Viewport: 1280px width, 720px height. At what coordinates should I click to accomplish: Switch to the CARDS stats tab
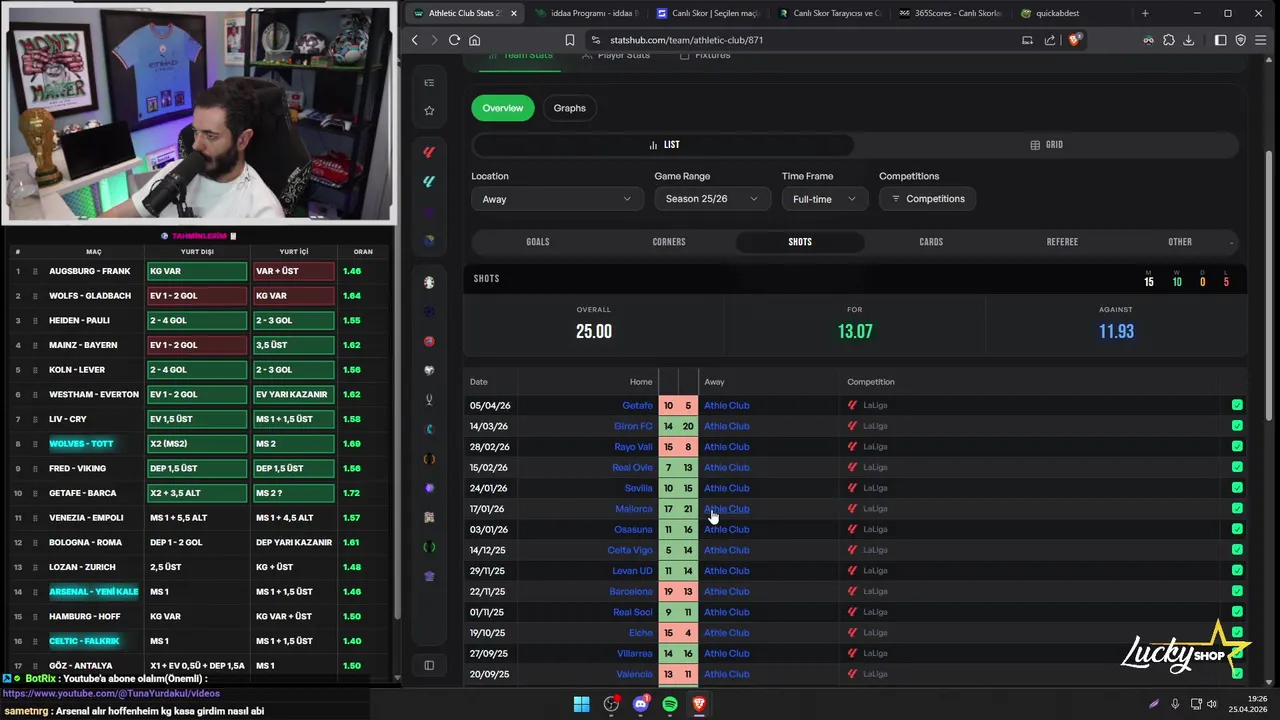(931, 242)
